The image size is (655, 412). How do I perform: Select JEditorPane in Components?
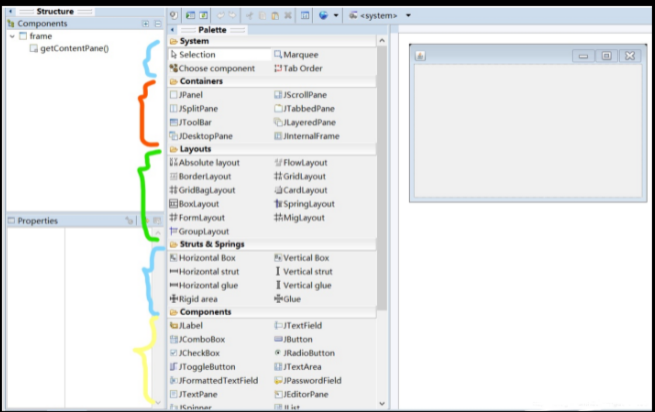coord(301,394)
